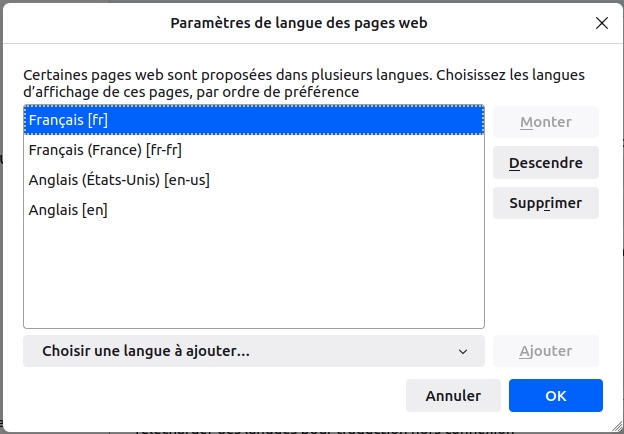The image size is (624, 434).
Task: Click the Monter button
Action: 545,122
